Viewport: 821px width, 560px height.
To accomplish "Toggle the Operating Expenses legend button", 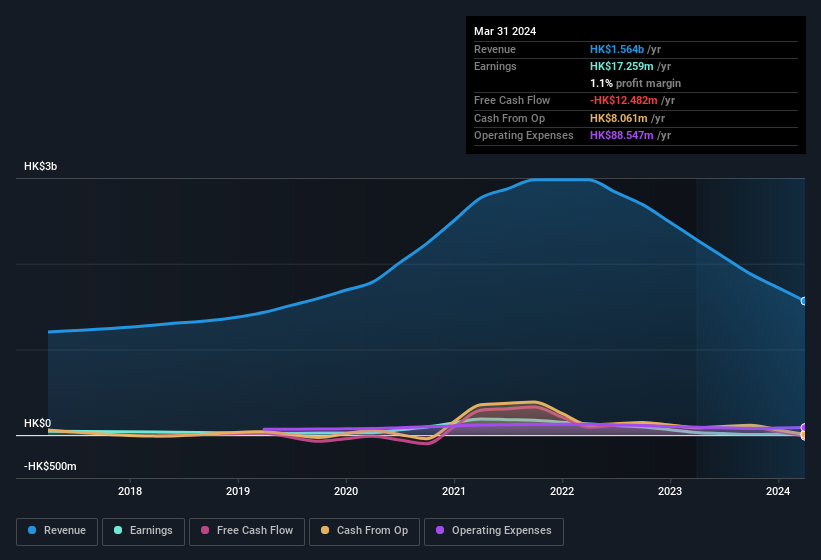I will tap(494, 531).
